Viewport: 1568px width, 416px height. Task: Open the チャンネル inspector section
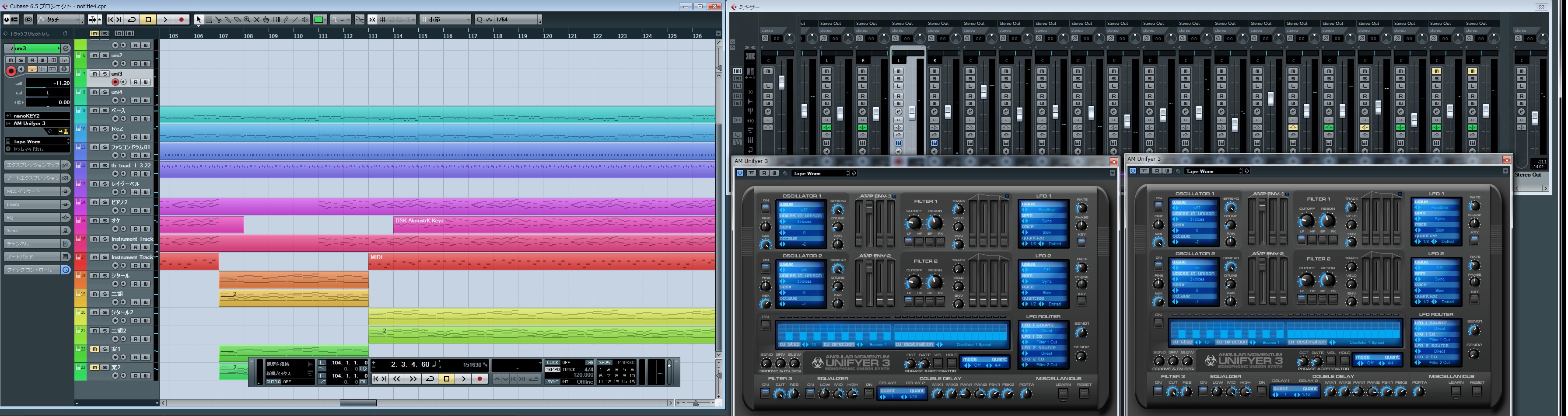click(x=37, y=243)
